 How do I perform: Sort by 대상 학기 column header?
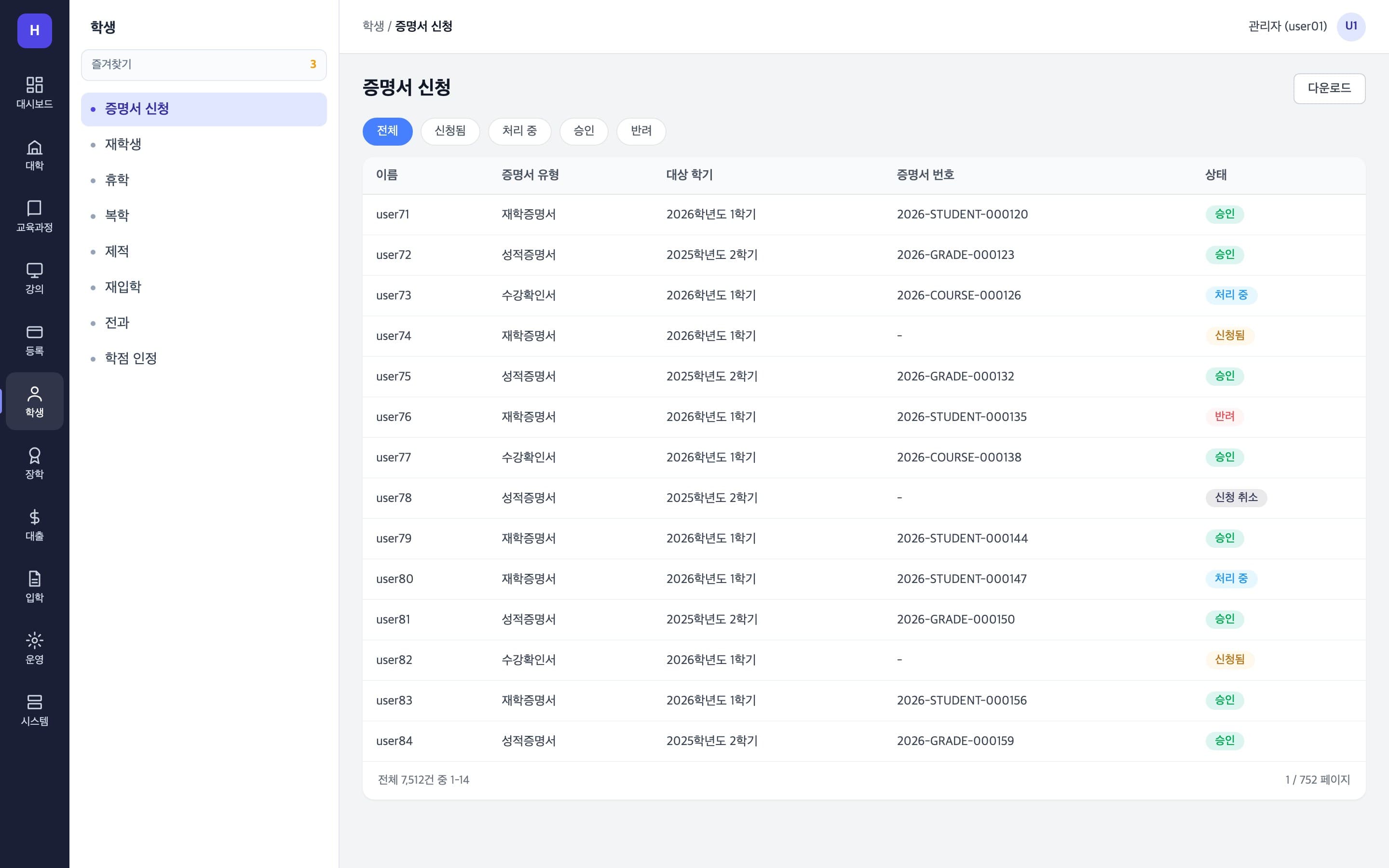689,175
